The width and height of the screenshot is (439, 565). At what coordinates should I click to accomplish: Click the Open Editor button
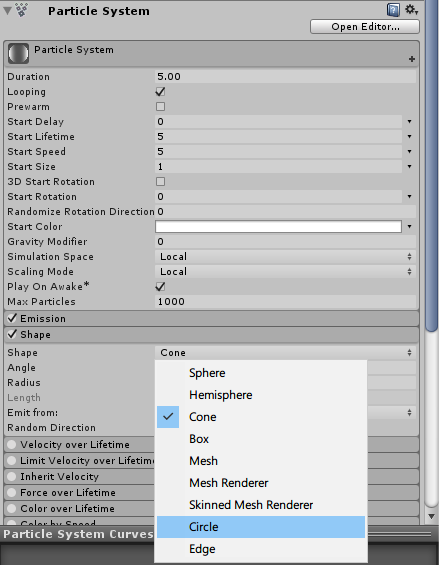point(365,27)
